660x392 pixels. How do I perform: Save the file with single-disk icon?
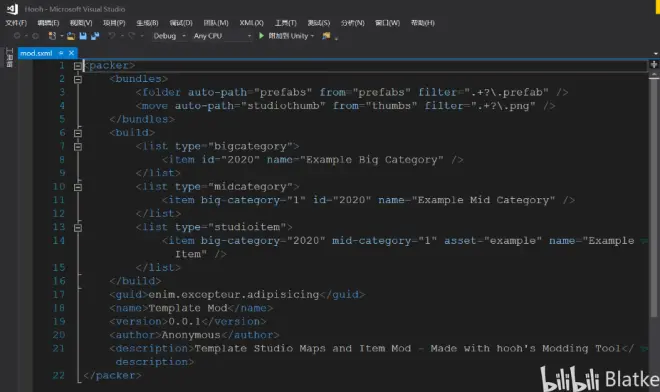click(x=83, y=36)
